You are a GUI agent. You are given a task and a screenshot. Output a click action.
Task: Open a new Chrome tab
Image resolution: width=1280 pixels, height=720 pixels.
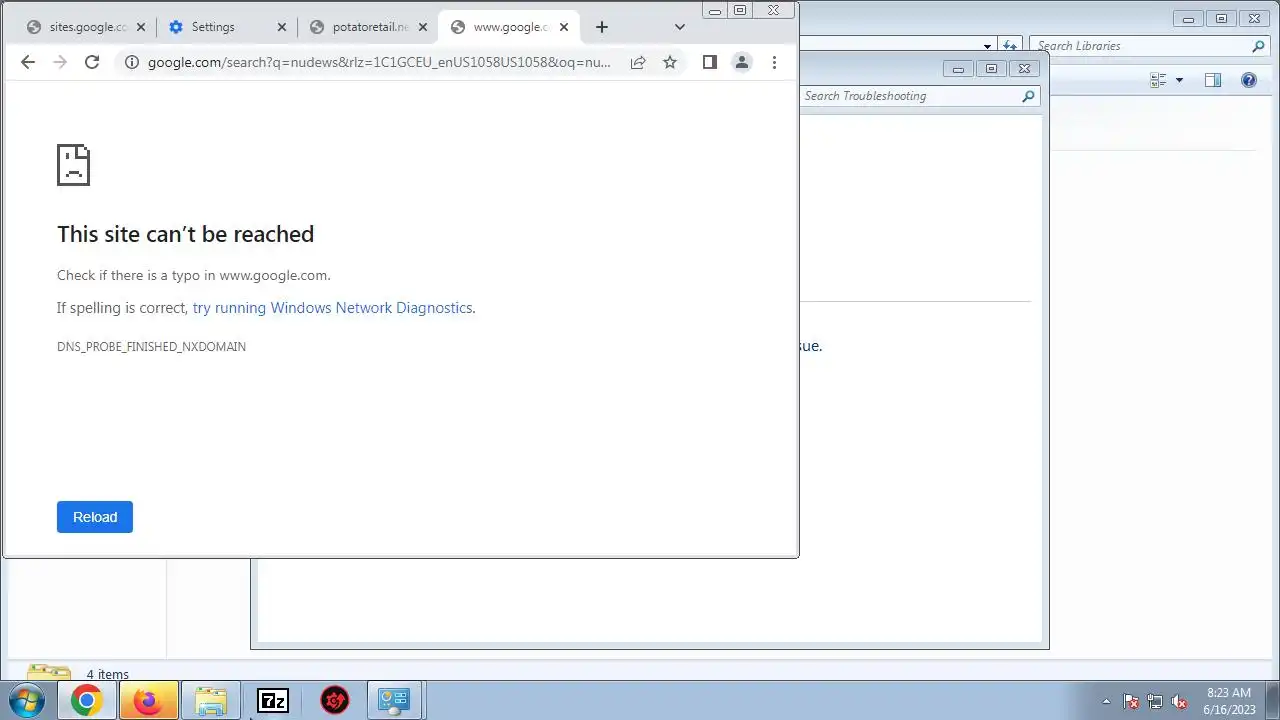tap(602, 27)
